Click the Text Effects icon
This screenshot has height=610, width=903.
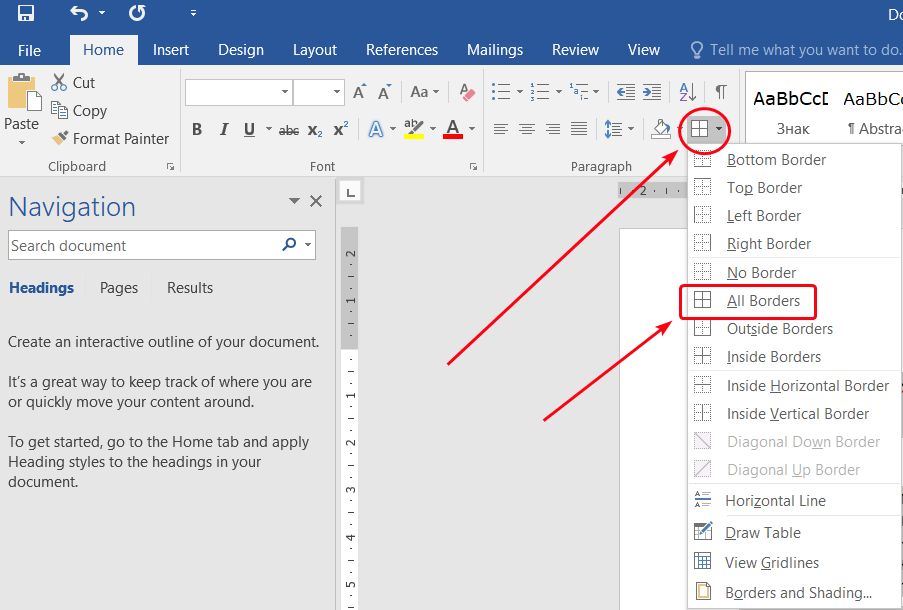376,129
